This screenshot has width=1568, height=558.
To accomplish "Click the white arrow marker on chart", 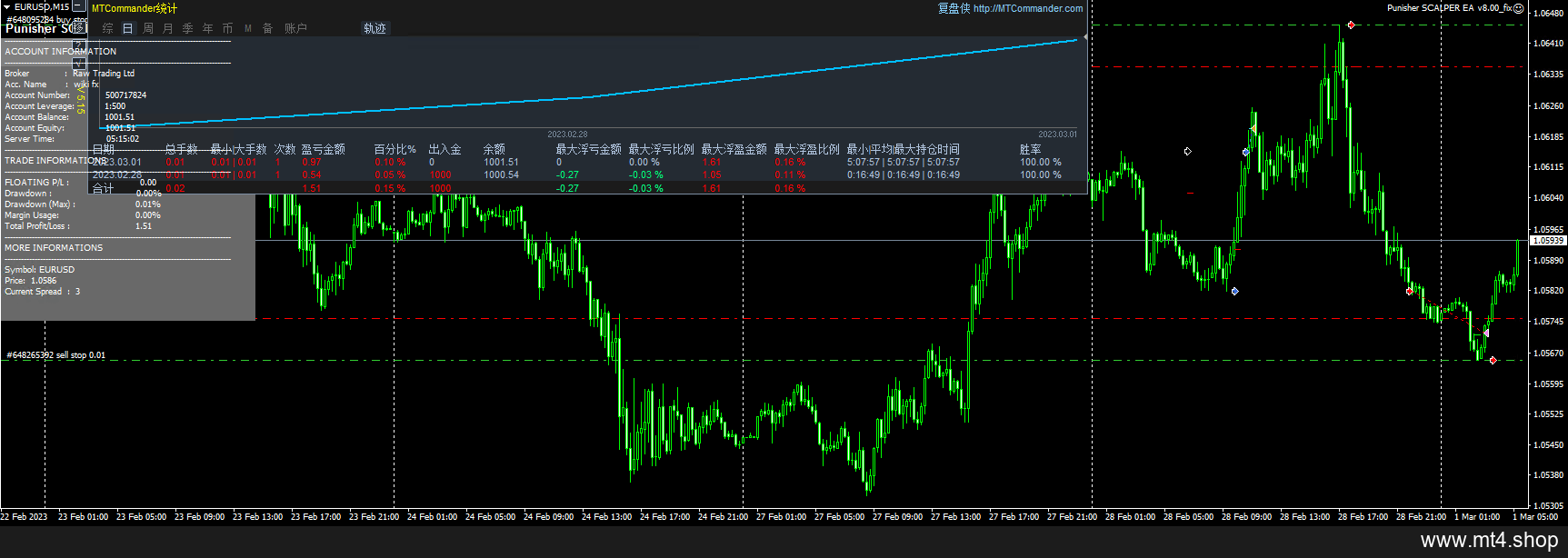I will [1187, 151].
